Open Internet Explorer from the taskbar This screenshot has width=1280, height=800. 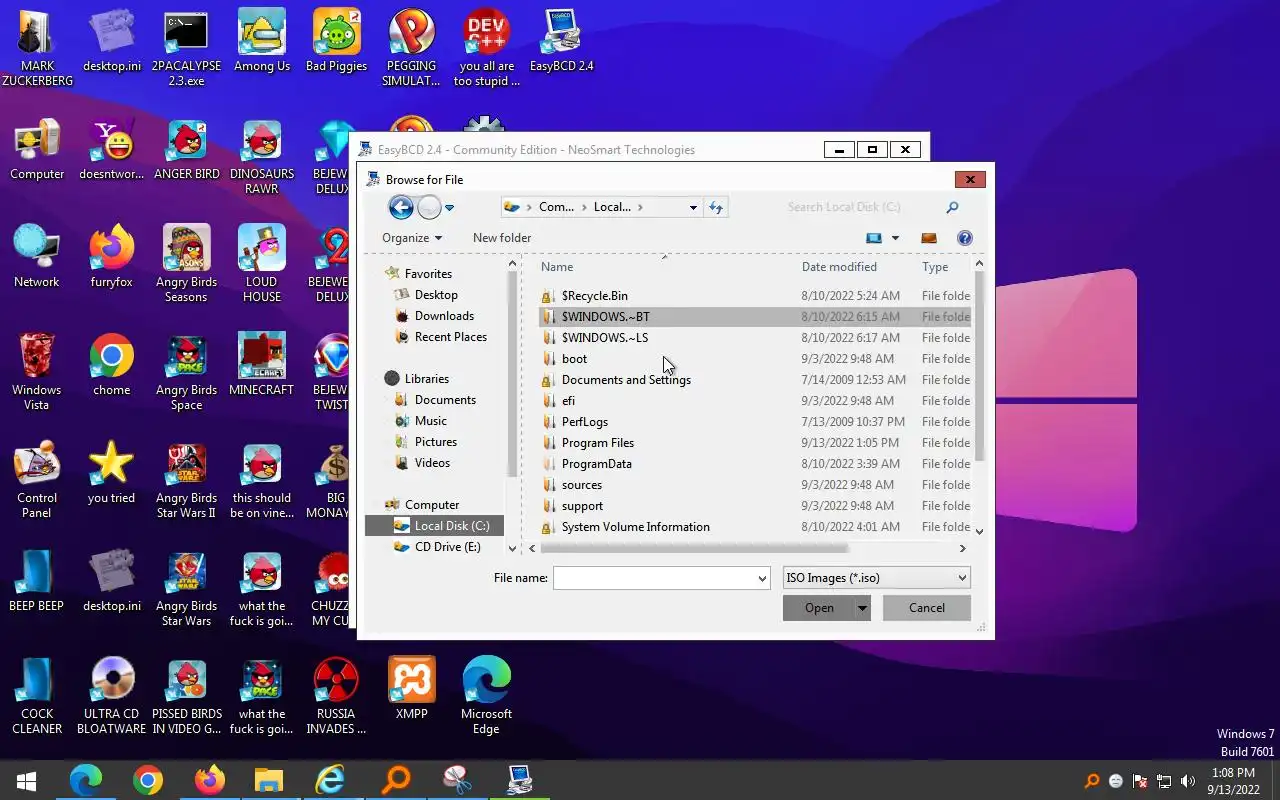click(330, 780)
